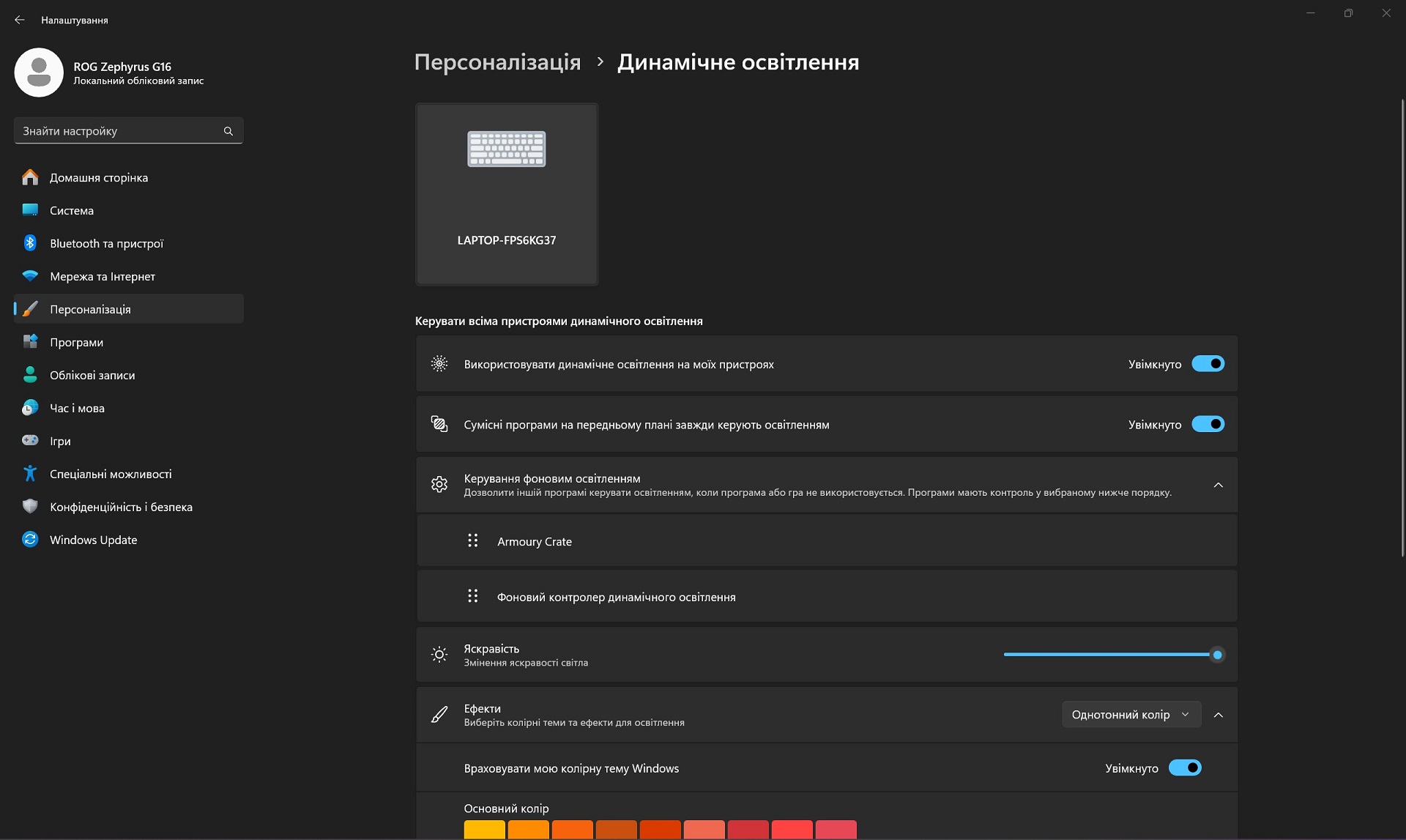This screenshot has width=1406, height=840.
Task: Open Bluetooth та пристрої via its icon
Action: pos(30,243)
